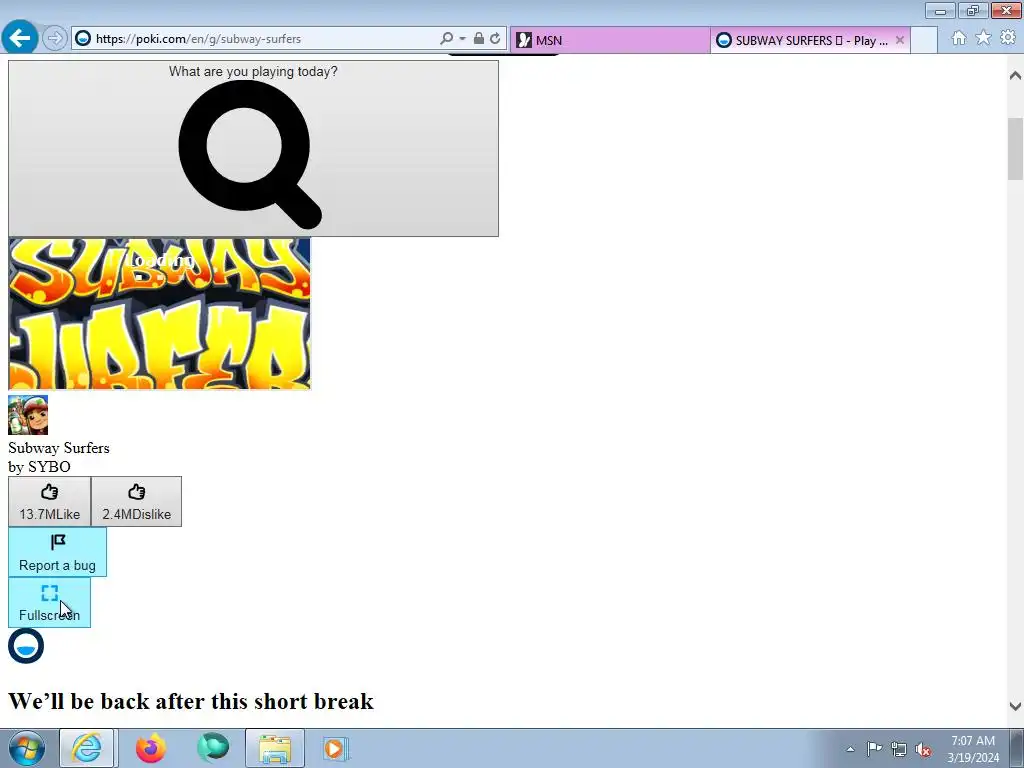Click the 'by SYBO' text
This screenshot has height=768, width=1024.
pyautogui.click(x=39, y=467)
